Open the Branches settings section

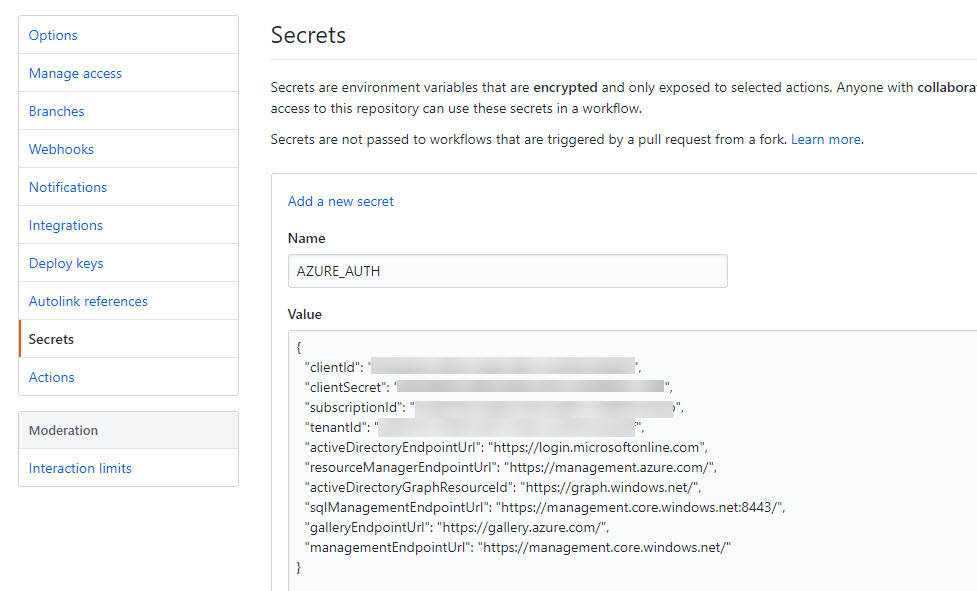56,111
